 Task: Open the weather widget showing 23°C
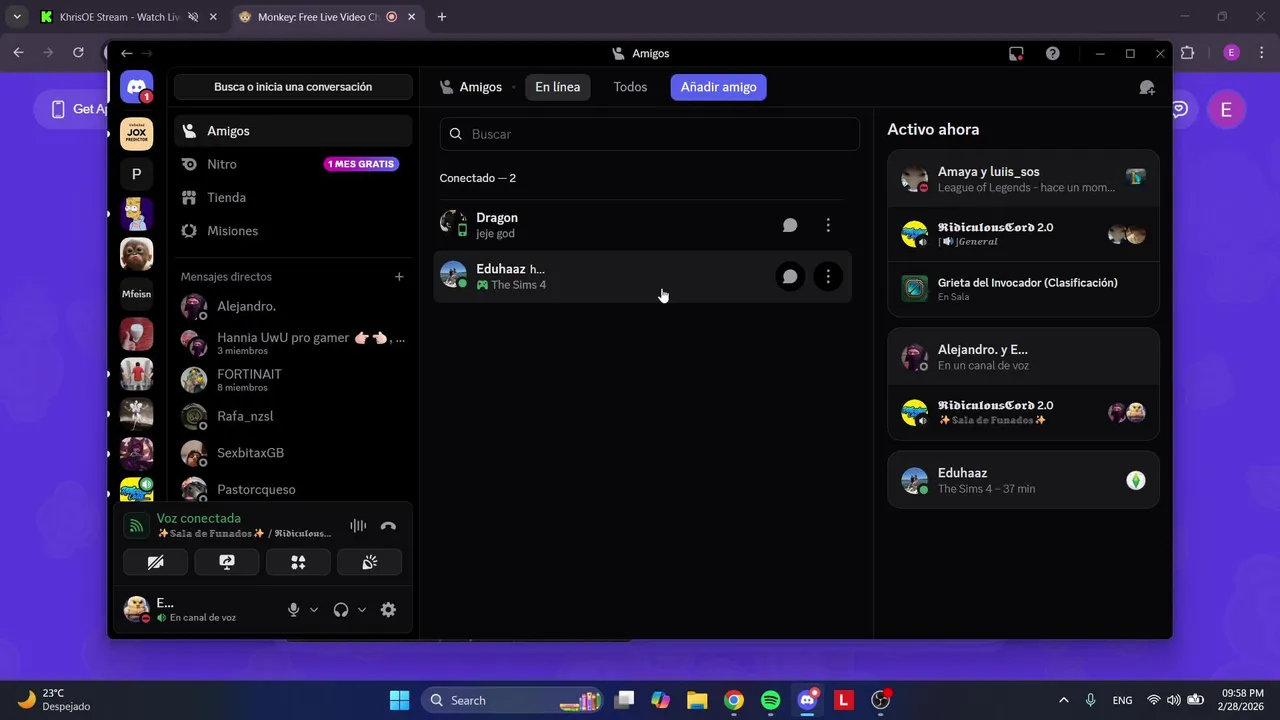54,700
